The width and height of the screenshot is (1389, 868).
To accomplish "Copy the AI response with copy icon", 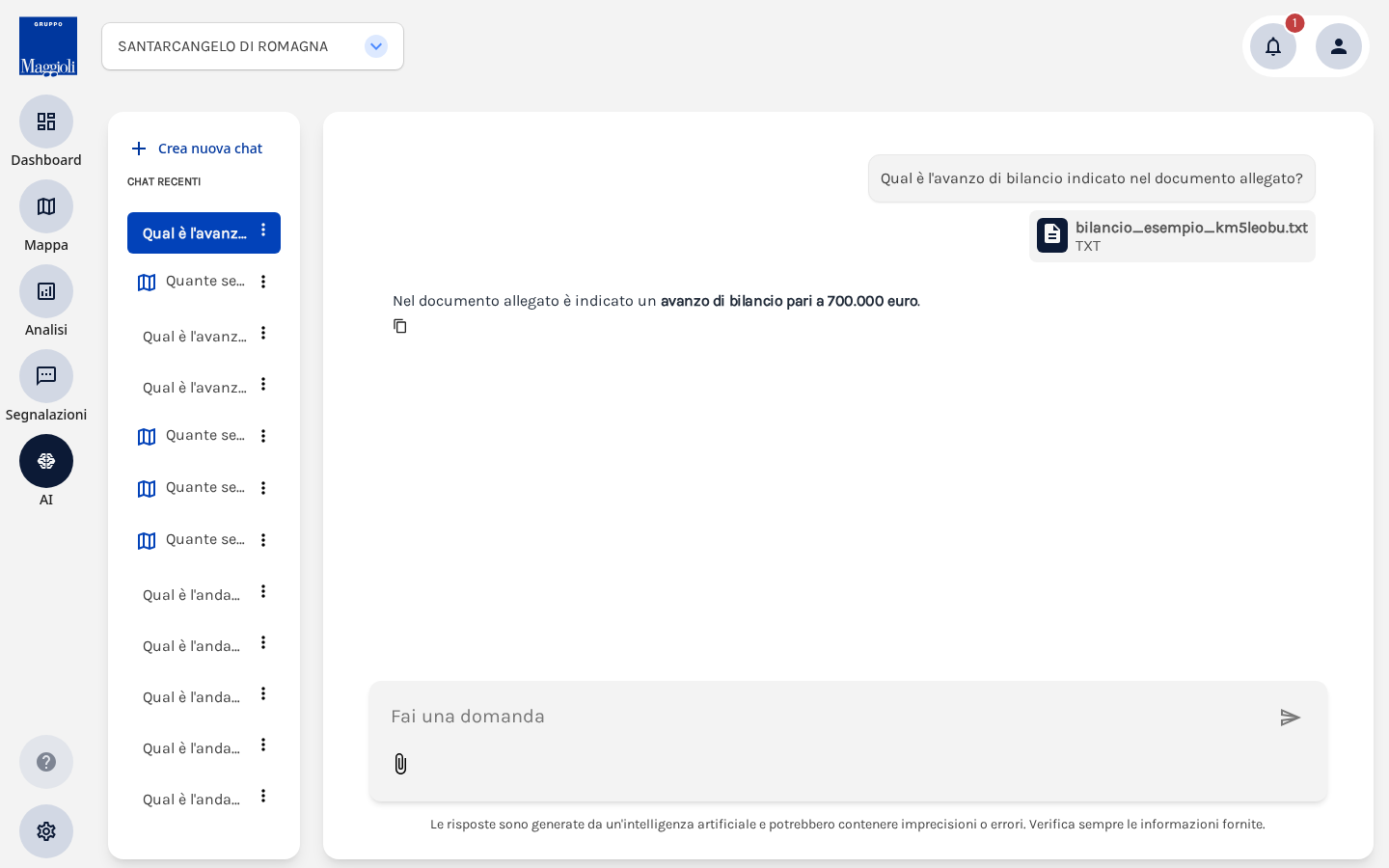I will pyautogui.click(x=400, y=326).
